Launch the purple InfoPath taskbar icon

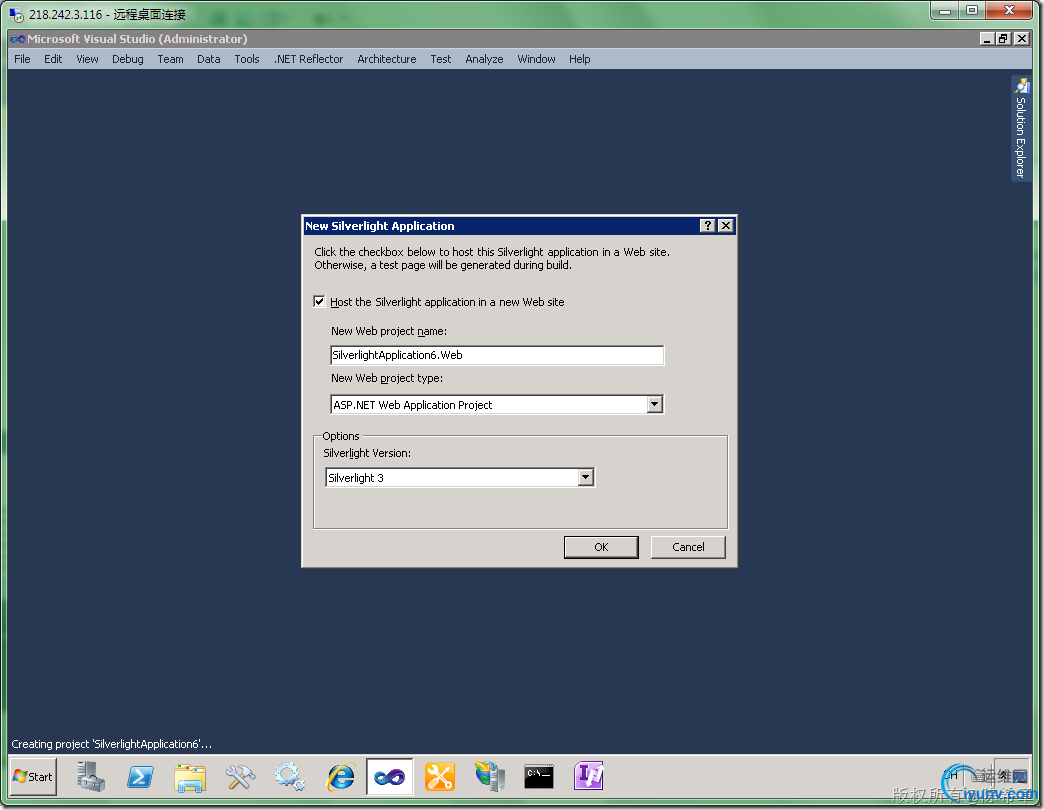point(589,776)
